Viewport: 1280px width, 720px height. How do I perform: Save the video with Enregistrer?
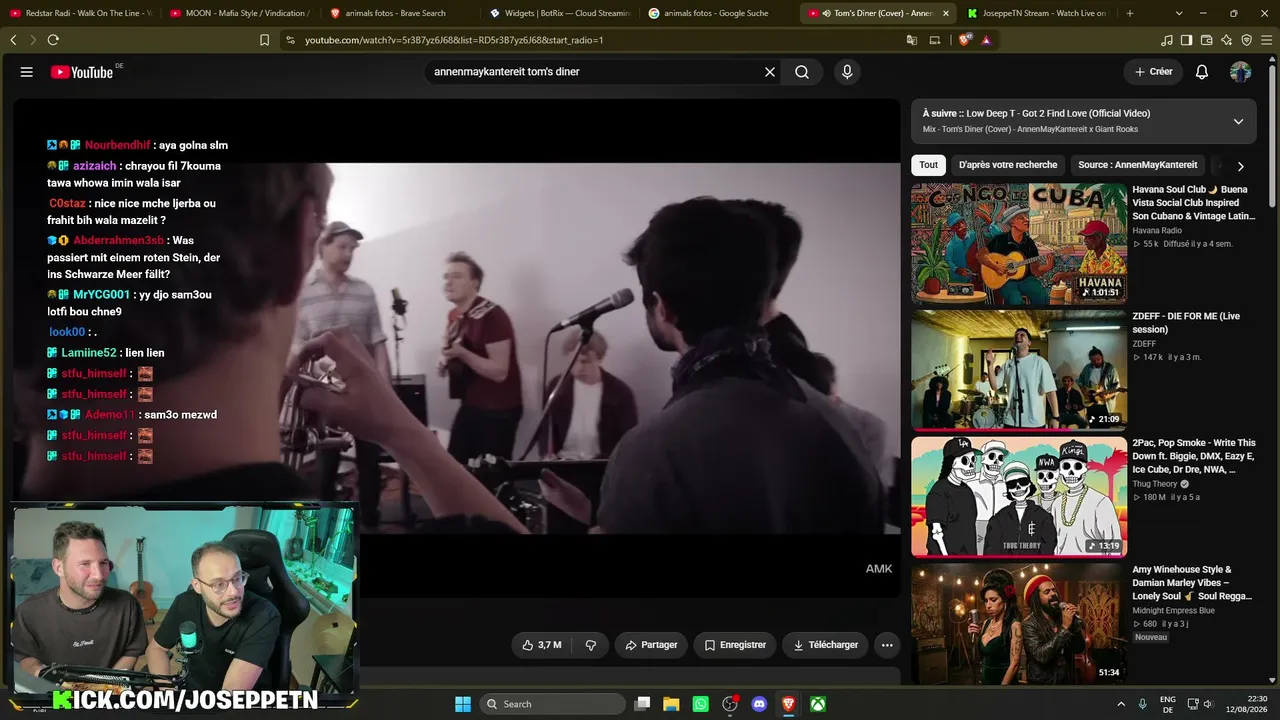tap(735, 645)
